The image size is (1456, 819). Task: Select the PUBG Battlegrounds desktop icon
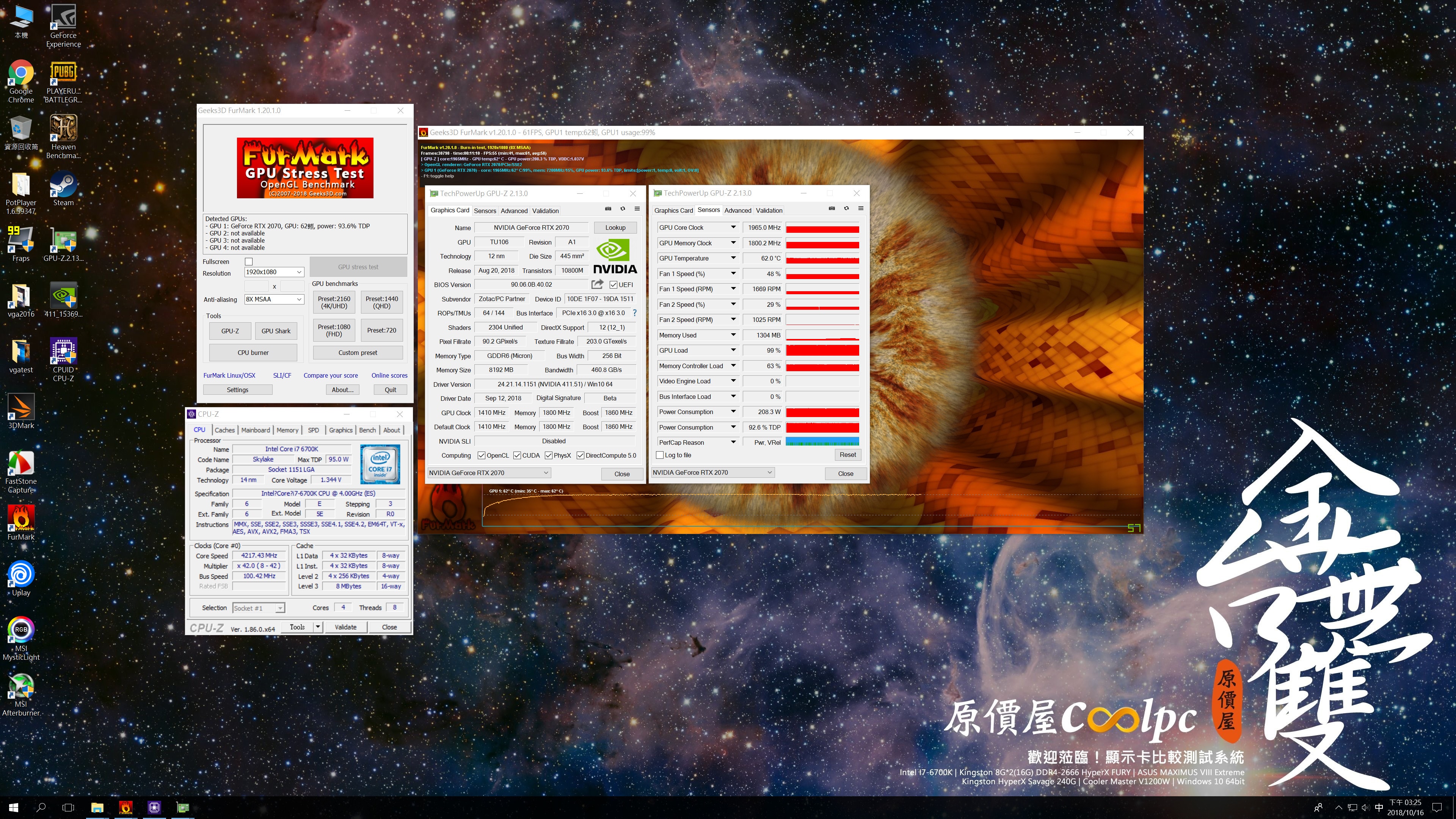pos(63,82)
